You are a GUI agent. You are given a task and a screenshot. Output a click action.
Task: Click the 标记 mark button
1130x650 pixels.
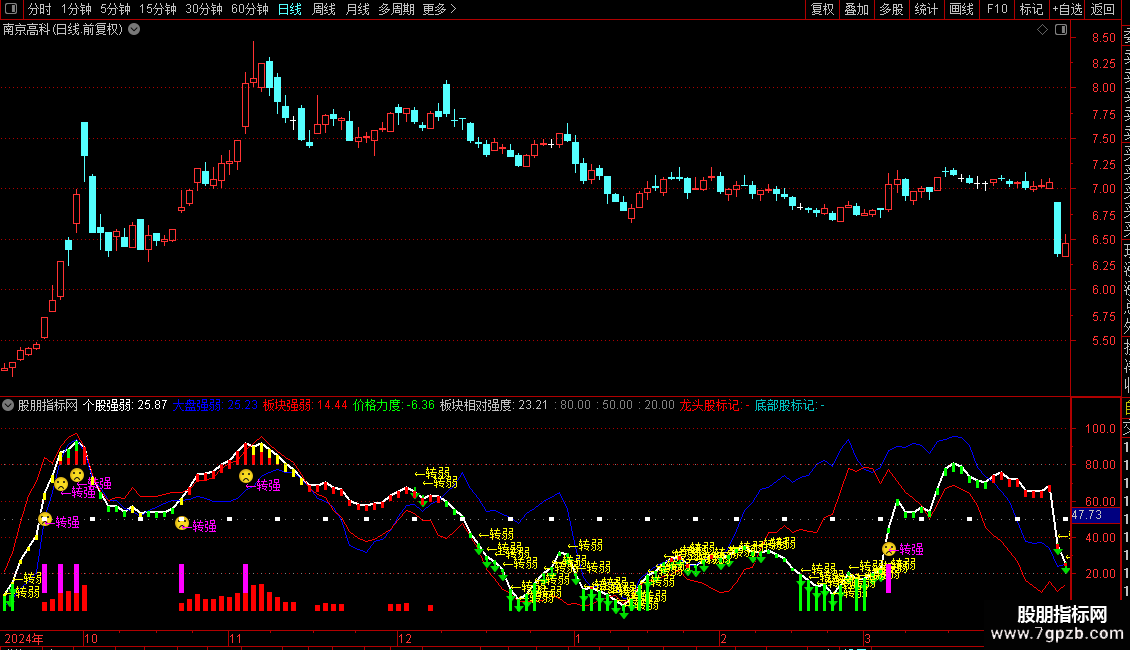point(1031,9)
